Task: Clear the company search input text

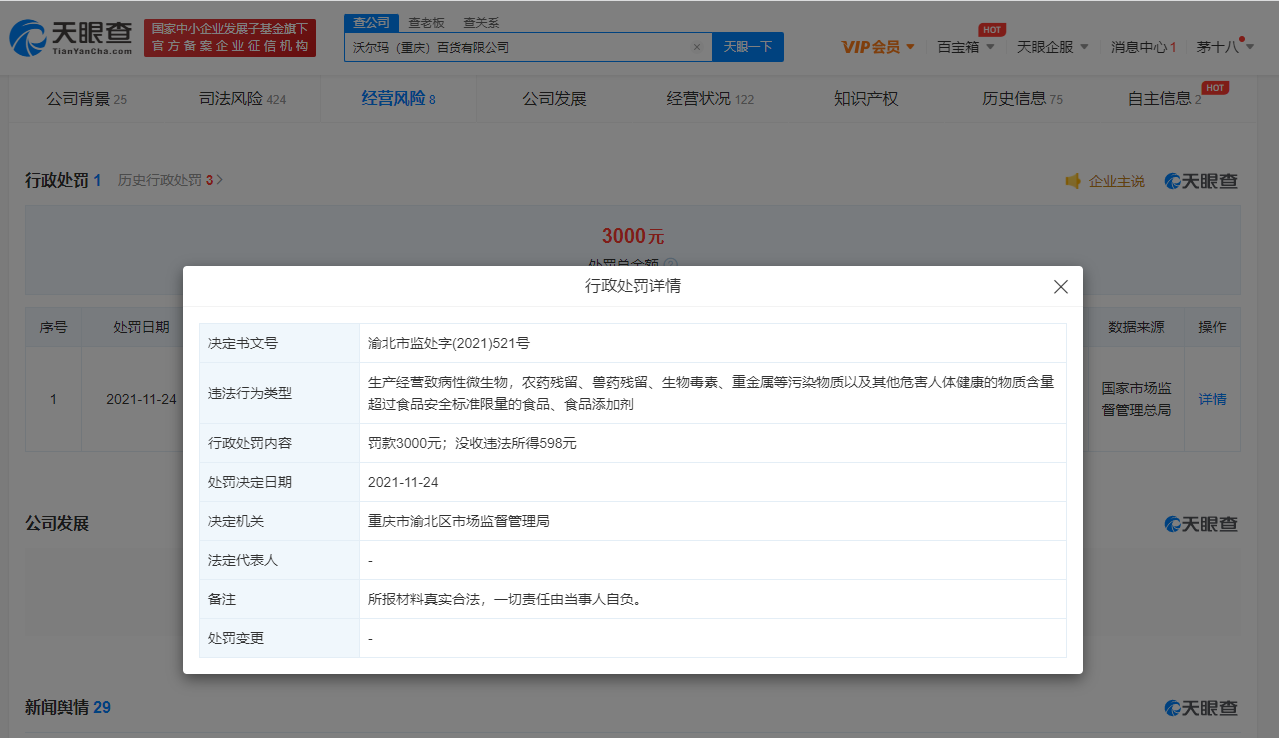Action: tap(696, 47)
